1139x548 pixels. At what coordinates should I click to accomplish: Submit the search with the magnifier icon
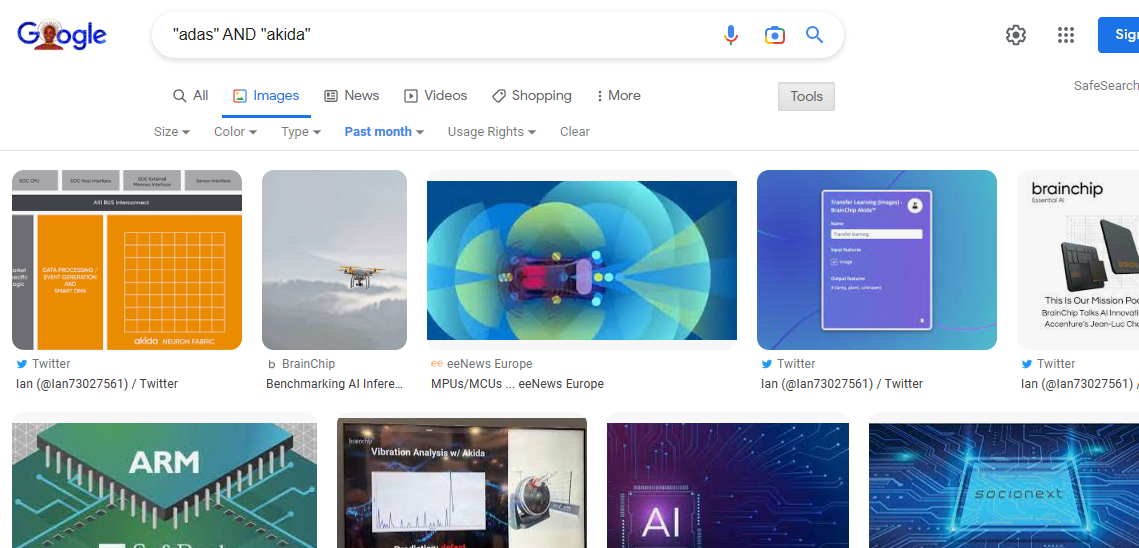point(814,35)
